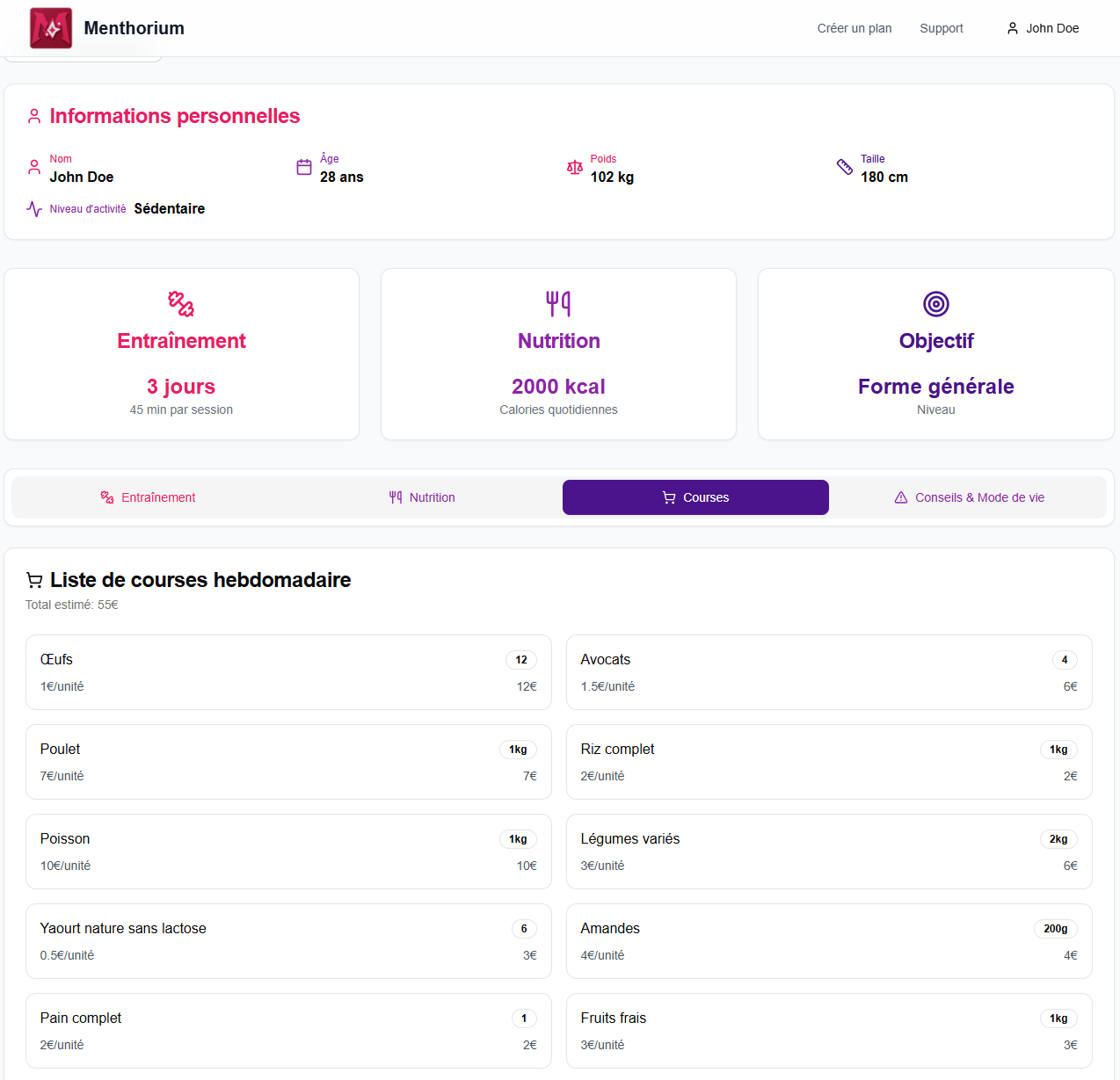Click the target icon in Objectif card
Image resolution: width=1120 pixels, height=1080 pixels.
936,304
